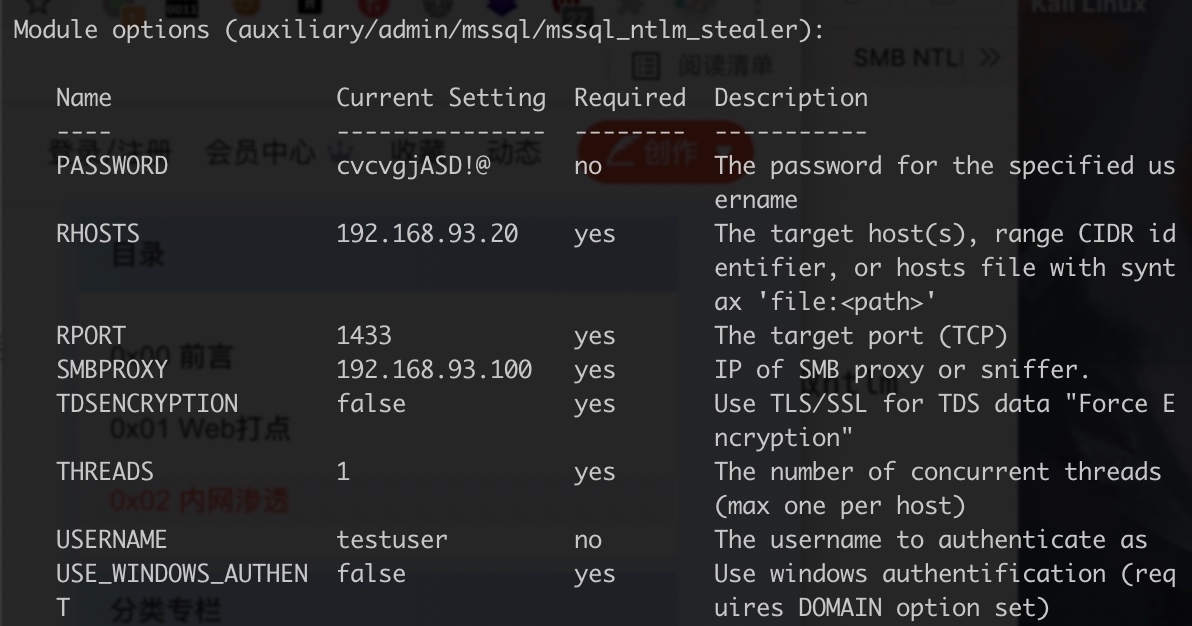Viewport: 1192px width, 626px height.
Task: Click the THREADS option name
Action: pyautogui.click(x=105, y=472)
